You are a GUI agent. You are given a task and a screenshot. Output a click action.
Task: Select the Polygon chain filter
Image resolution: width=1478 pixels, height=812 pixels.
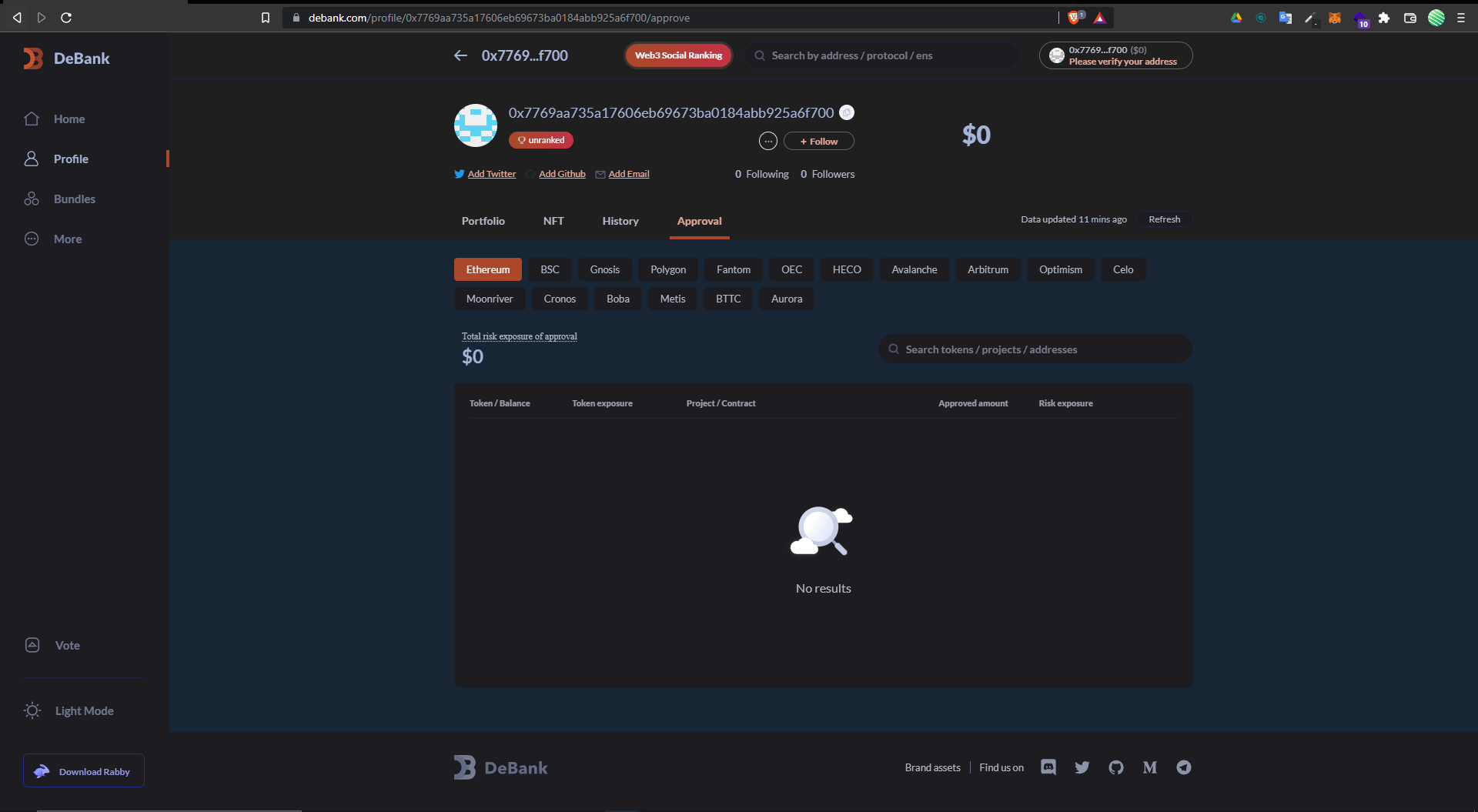[x=667, y=269]
